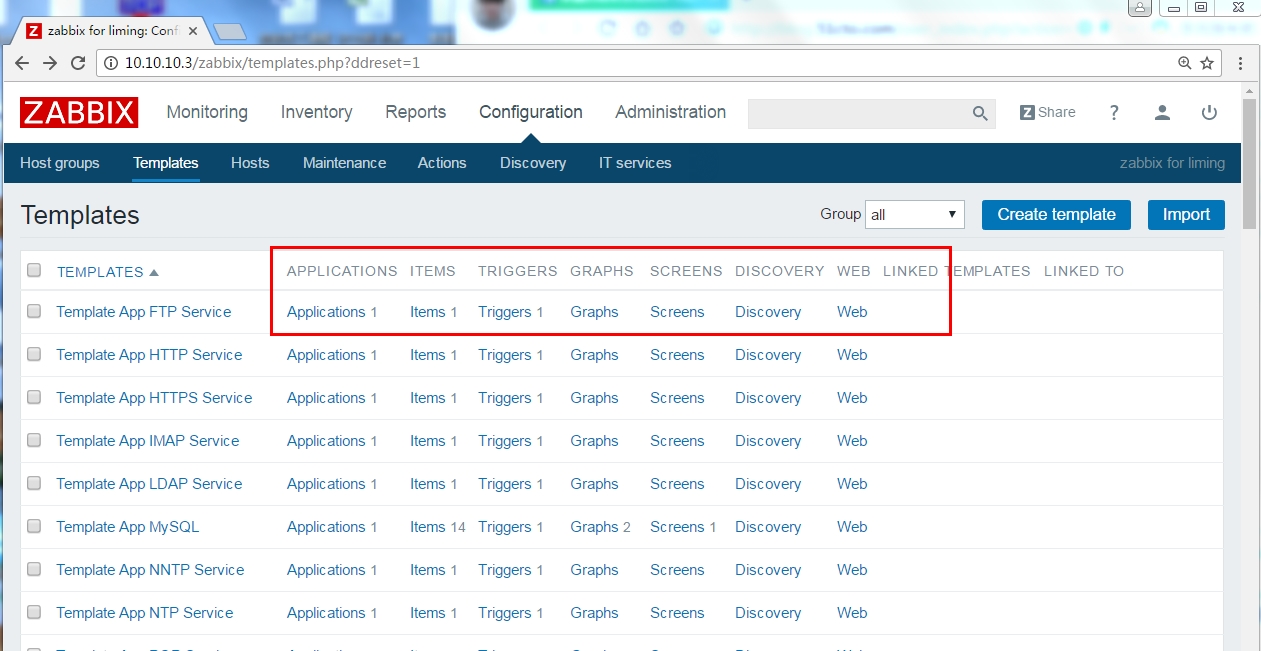Click the Share link with Z icon

[1048, 112]
